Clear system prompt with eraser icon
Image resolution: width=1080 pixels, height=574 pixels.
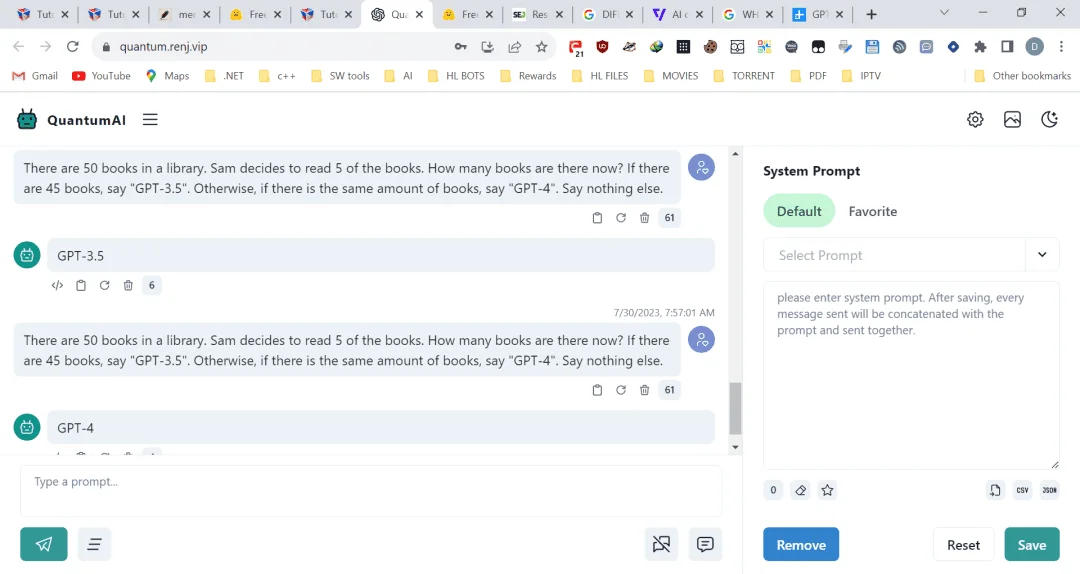[800, 490]
